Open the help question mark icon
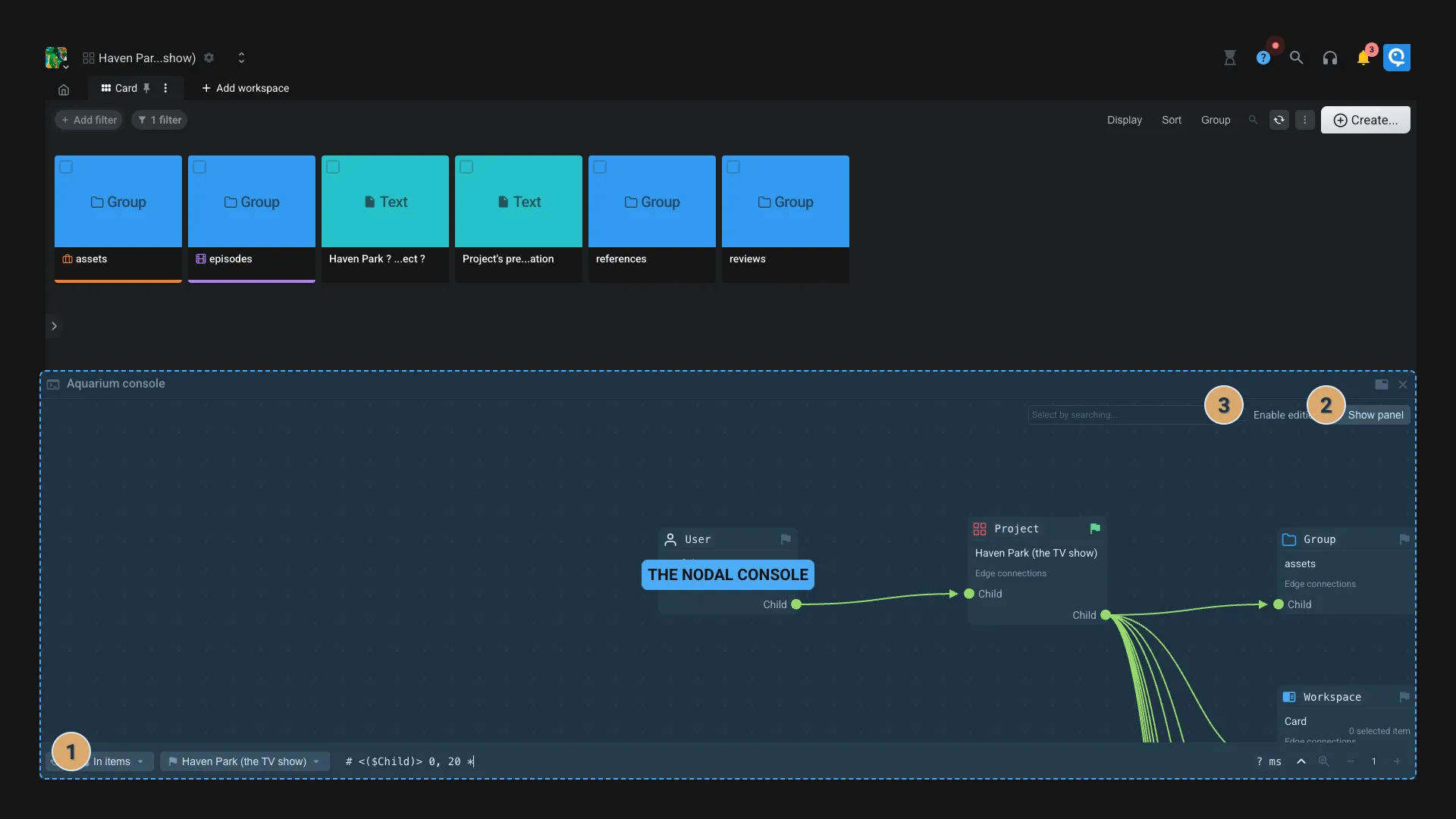 click(1263, 58)
